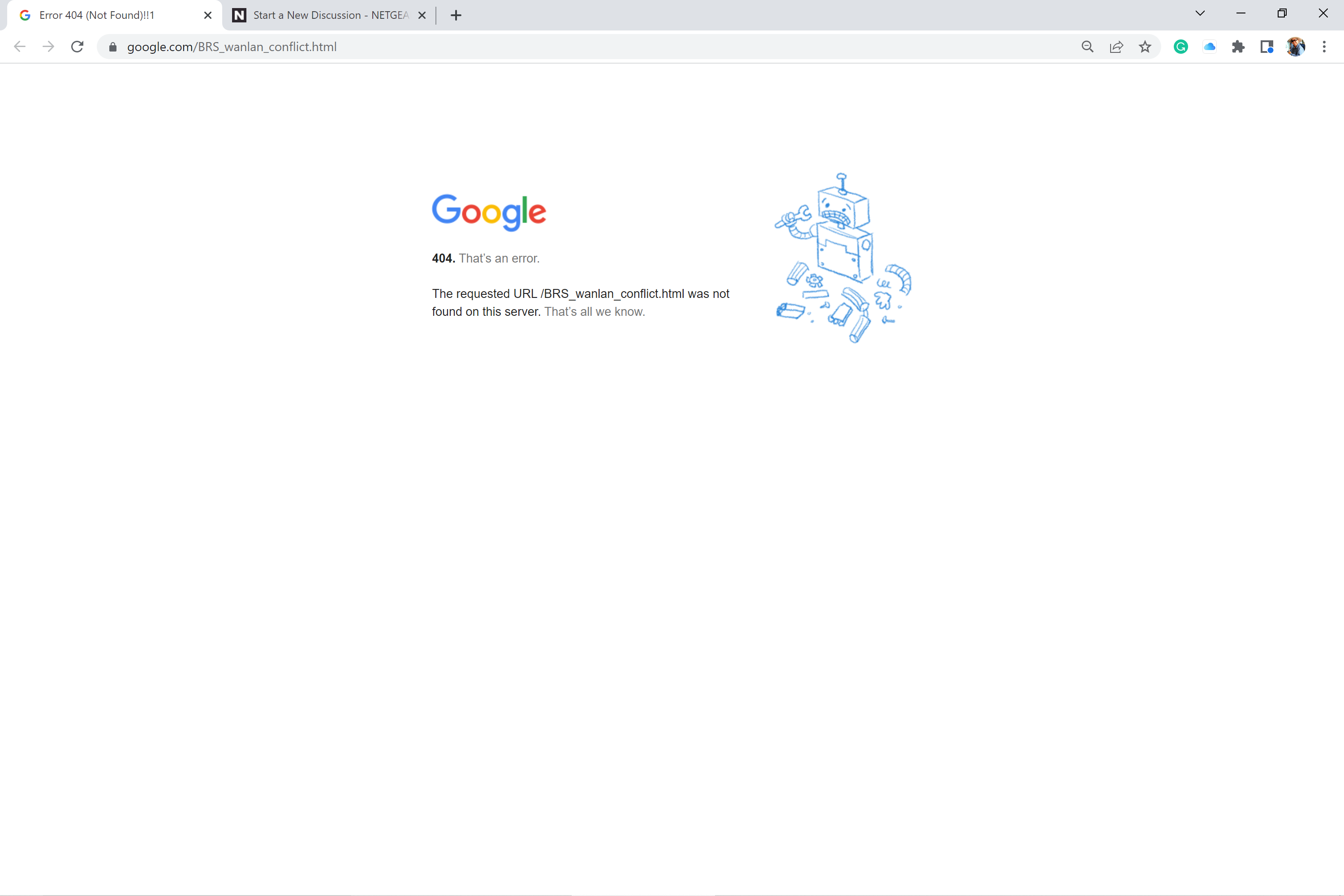The image size is (1344, 896).
Task: Open the Chrome profile avatar
Action: coord(1296,47)
